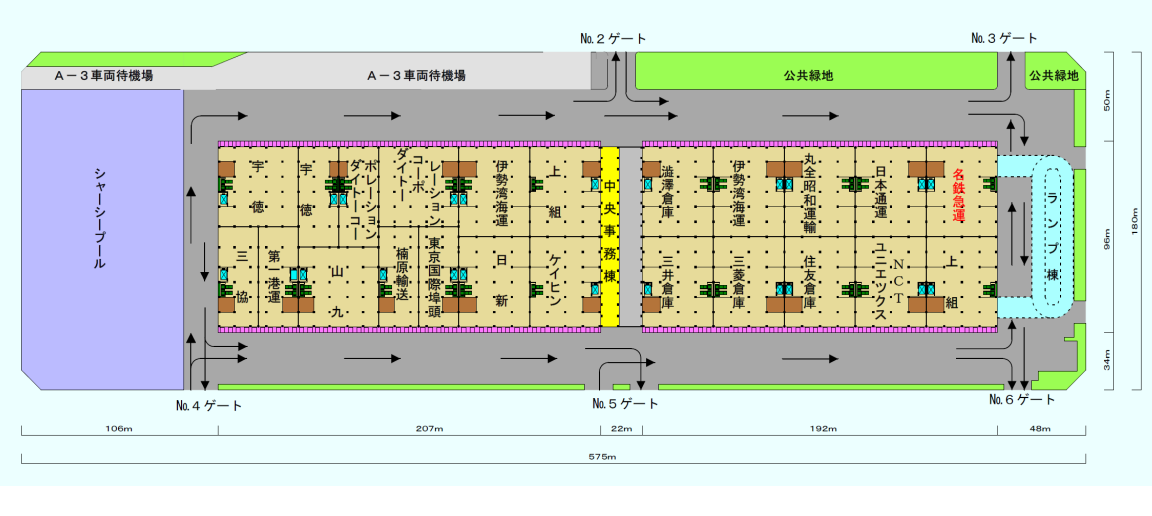1152x516 pixels.
Task: Click the yellow 中央事務棟 building
Action: (610, 236)
